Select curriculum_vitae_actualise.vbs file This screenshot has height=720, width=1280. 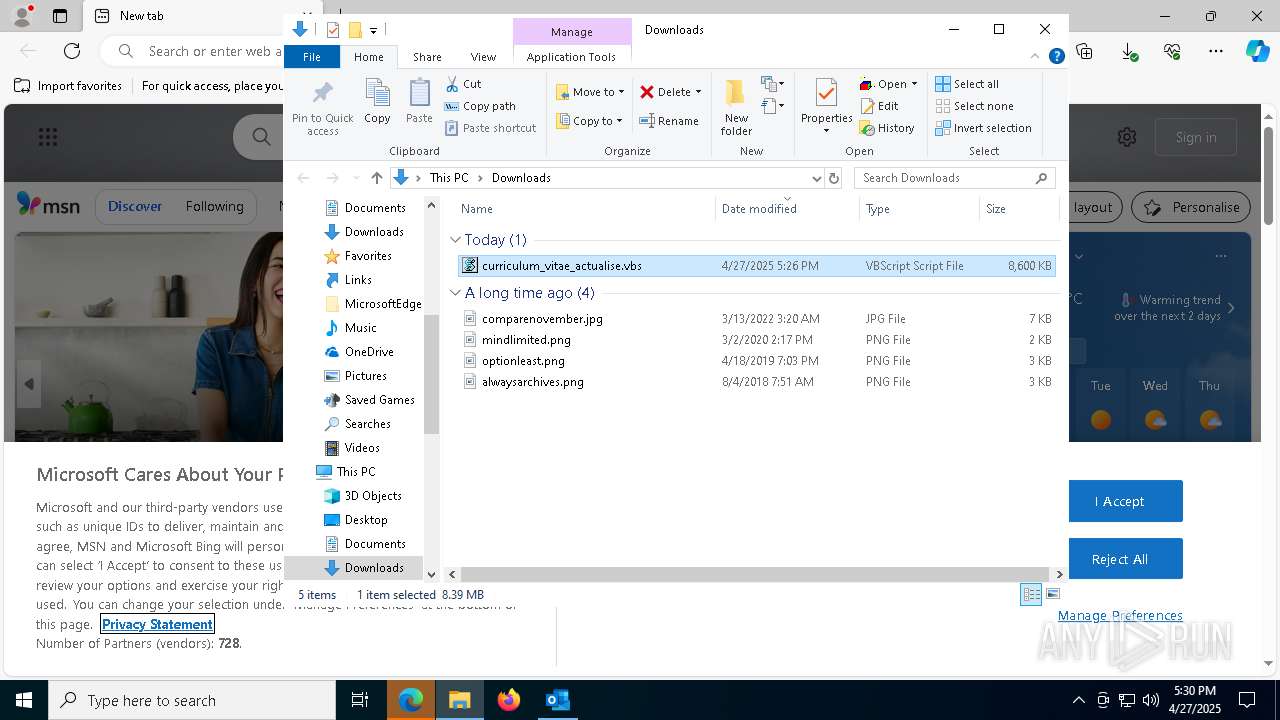[756, 266]
